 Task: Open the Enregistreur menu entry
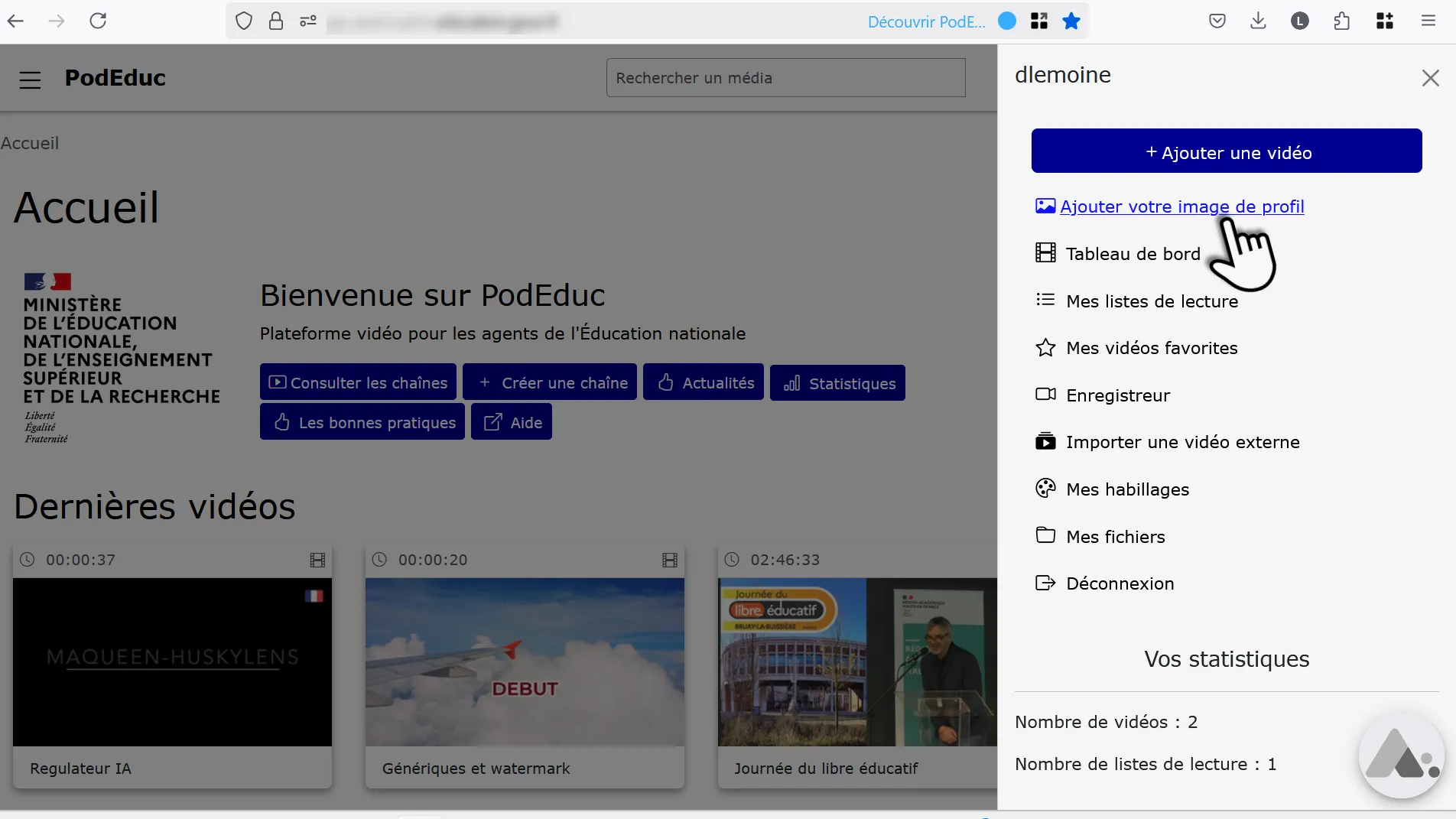pos(1102,395)
